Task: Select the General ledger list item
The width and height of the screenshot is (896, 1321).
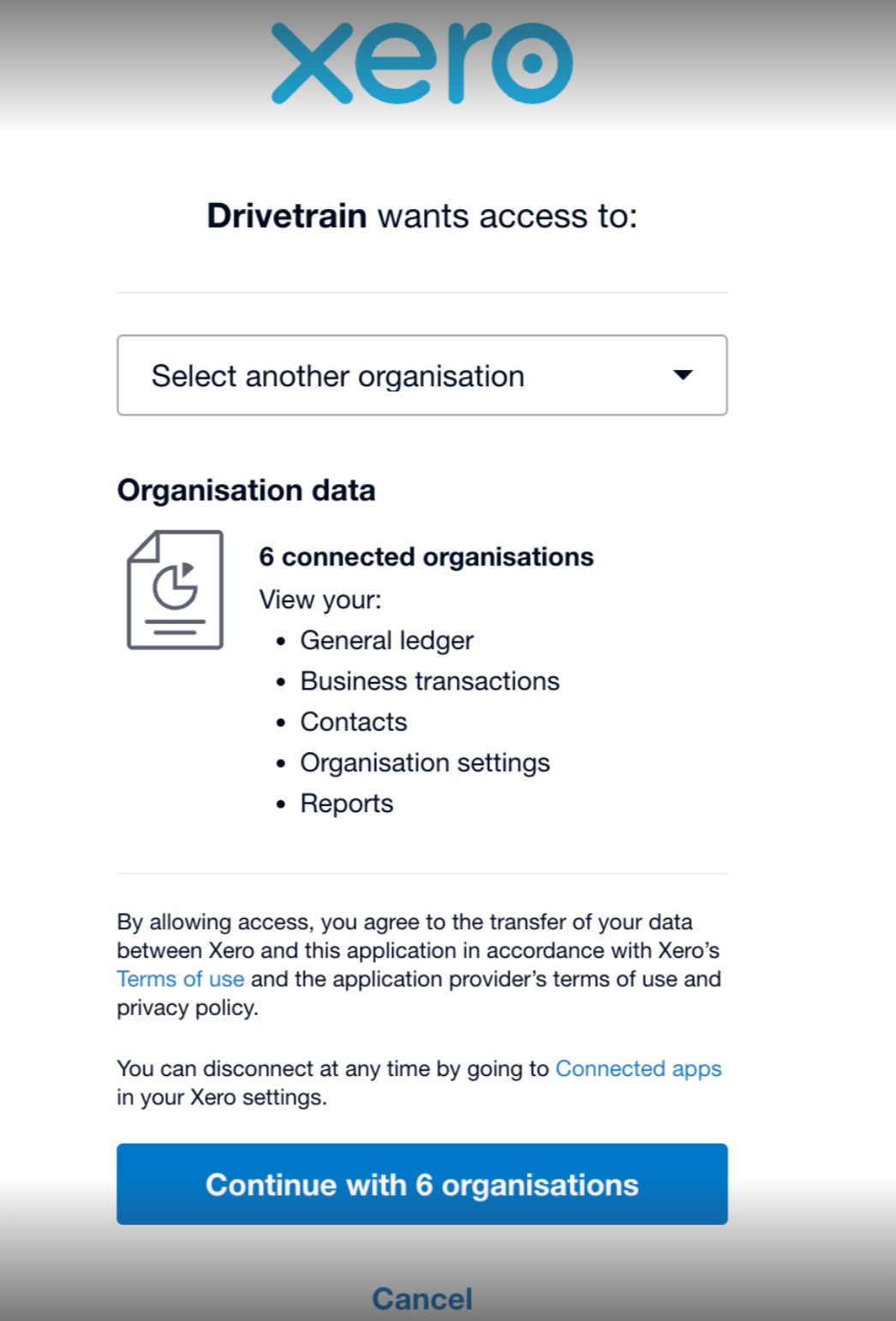Action: pyautogui.click(x=386, y=641)
